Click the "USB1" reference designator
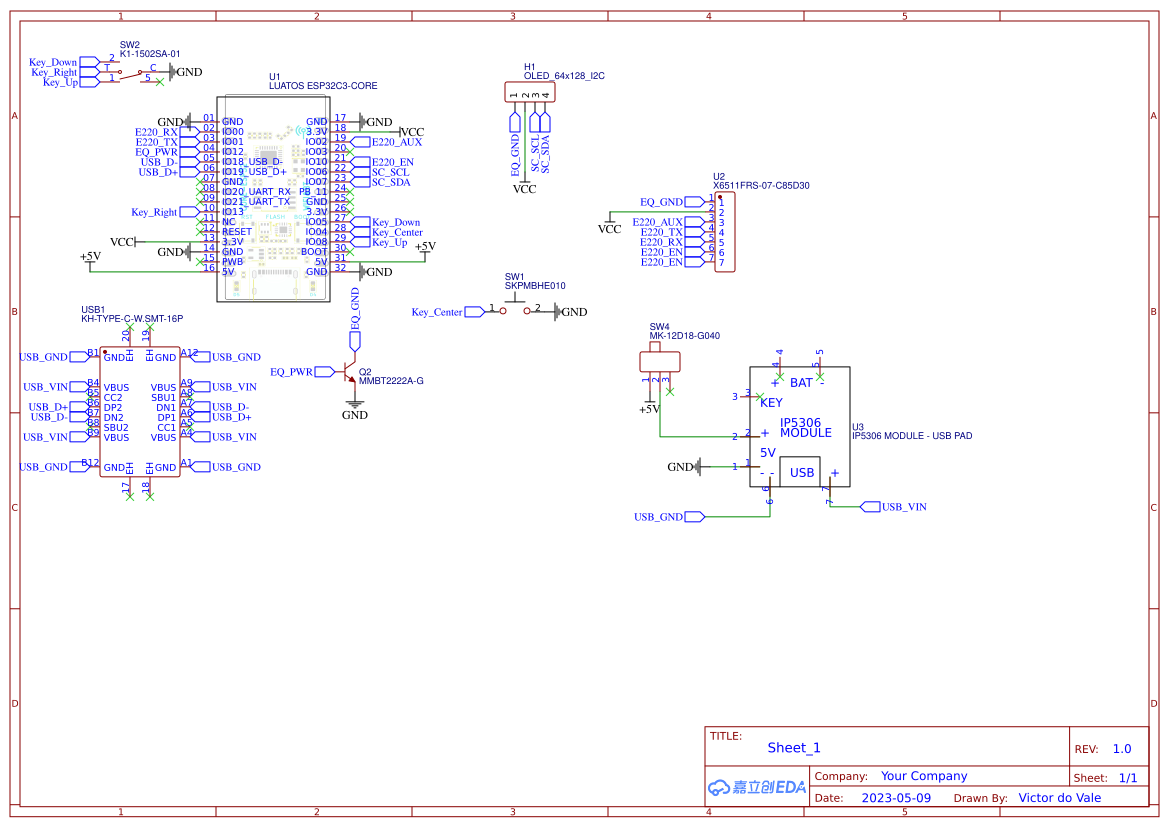1169x827 pixels. 93,309
